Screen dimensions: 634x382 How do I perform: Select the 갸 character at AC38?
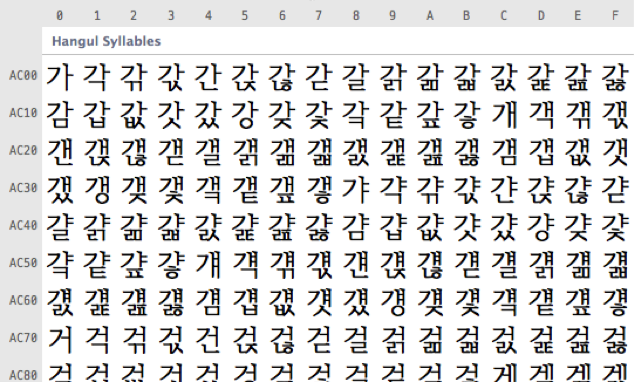356,190
